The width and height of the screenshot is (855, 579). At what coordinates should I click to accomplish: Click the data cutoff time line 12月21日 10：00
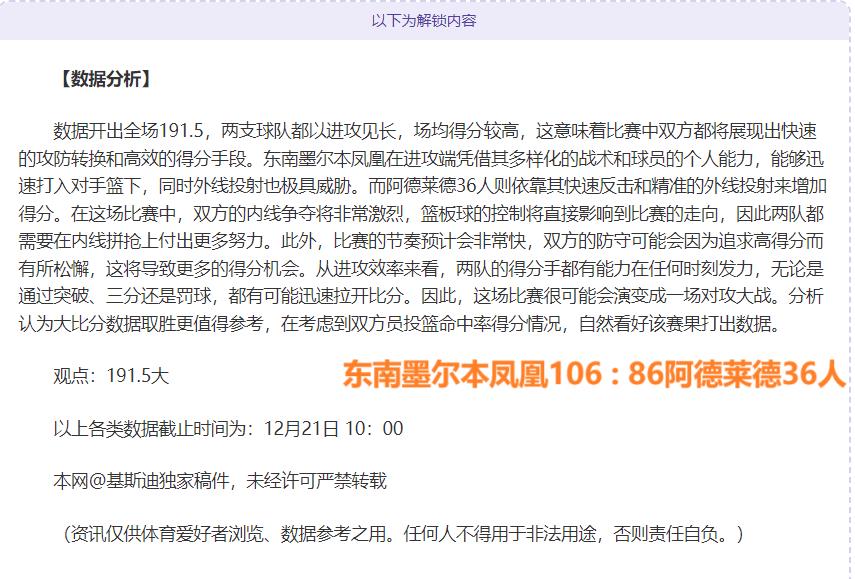click(x=228, y=429)
